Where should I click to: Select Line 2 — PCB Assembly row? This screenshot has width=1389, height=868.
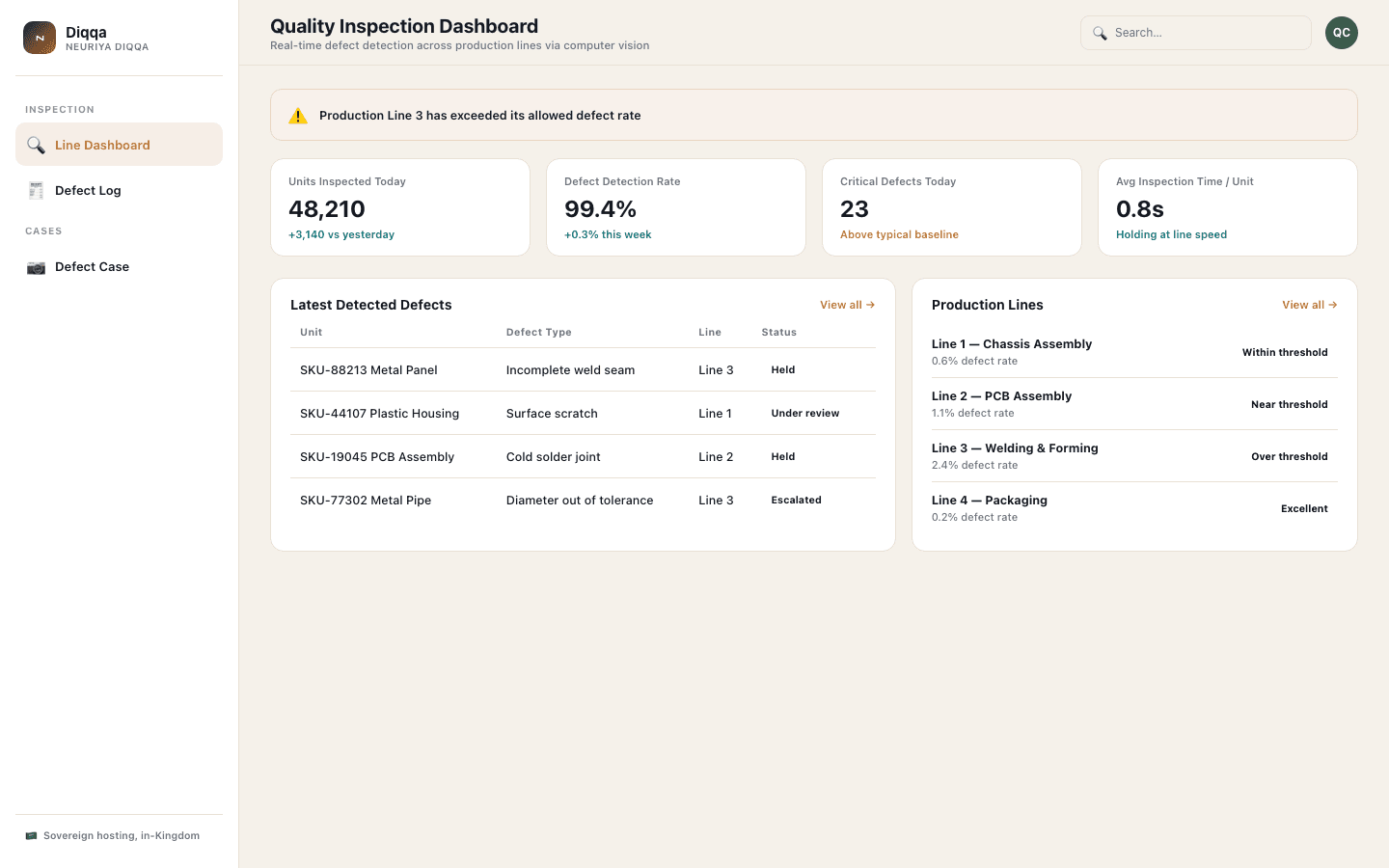[1134, 404]
